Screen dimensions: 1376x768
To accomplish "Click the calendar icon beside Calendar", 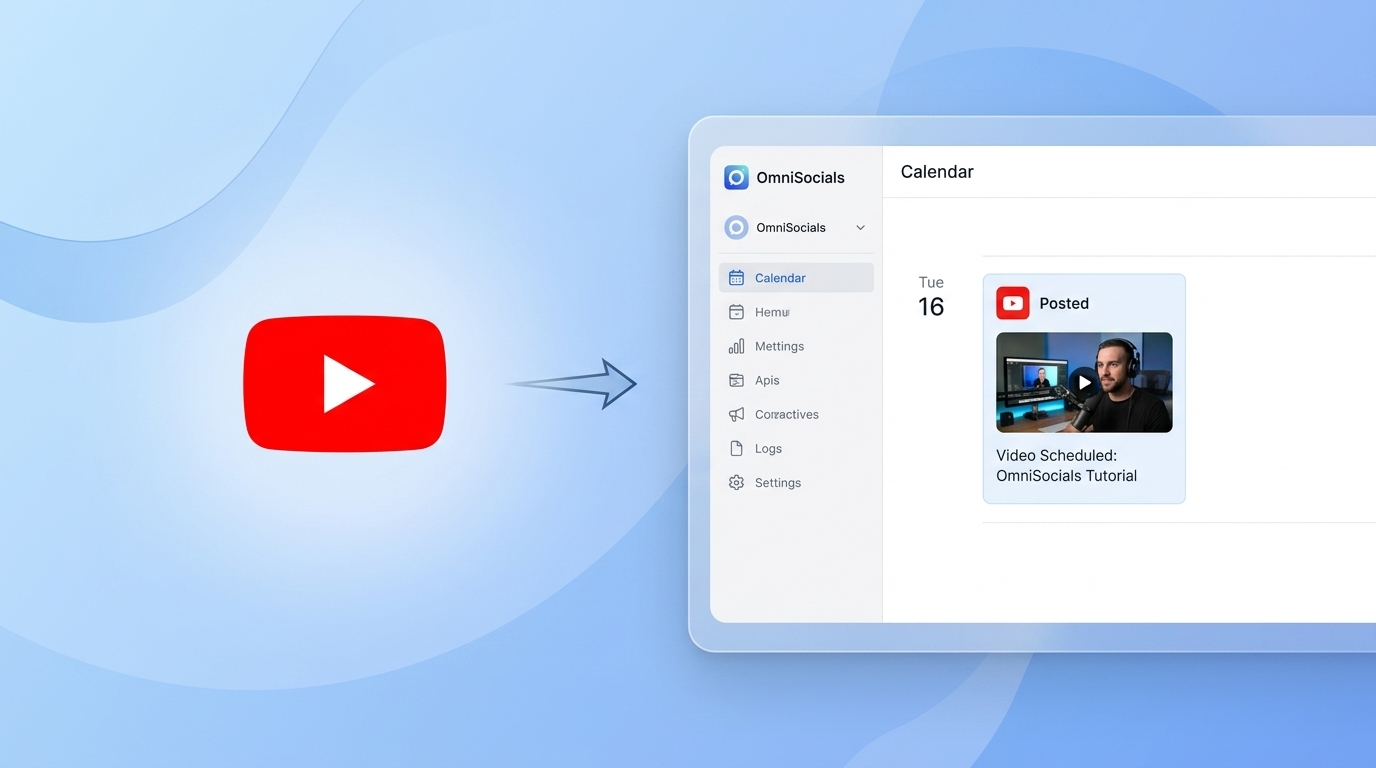I will point(736,278).
